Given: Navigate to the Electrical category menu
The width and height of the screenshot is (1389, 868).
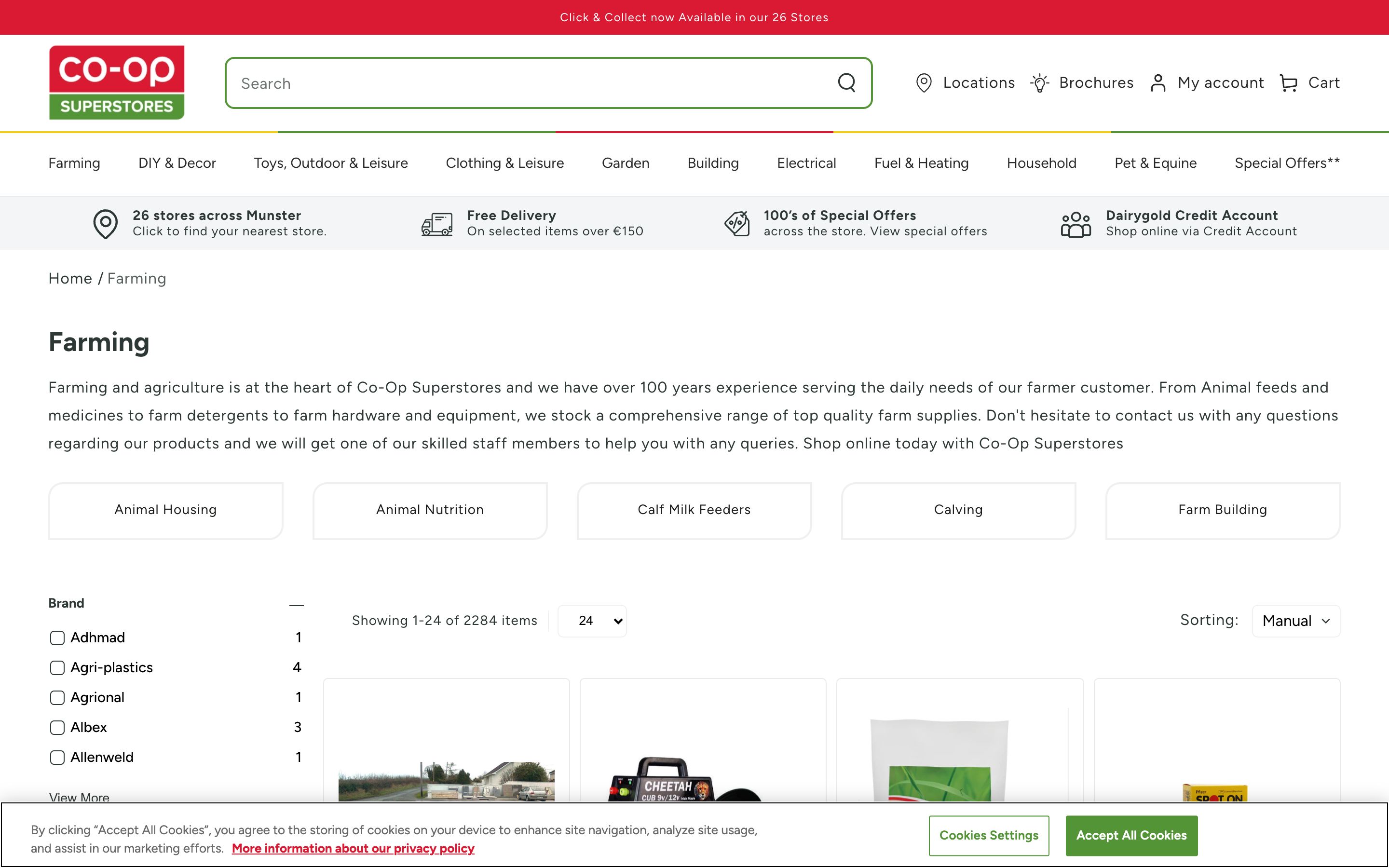Looking at the screenshot, I should (x=806, y=163).
